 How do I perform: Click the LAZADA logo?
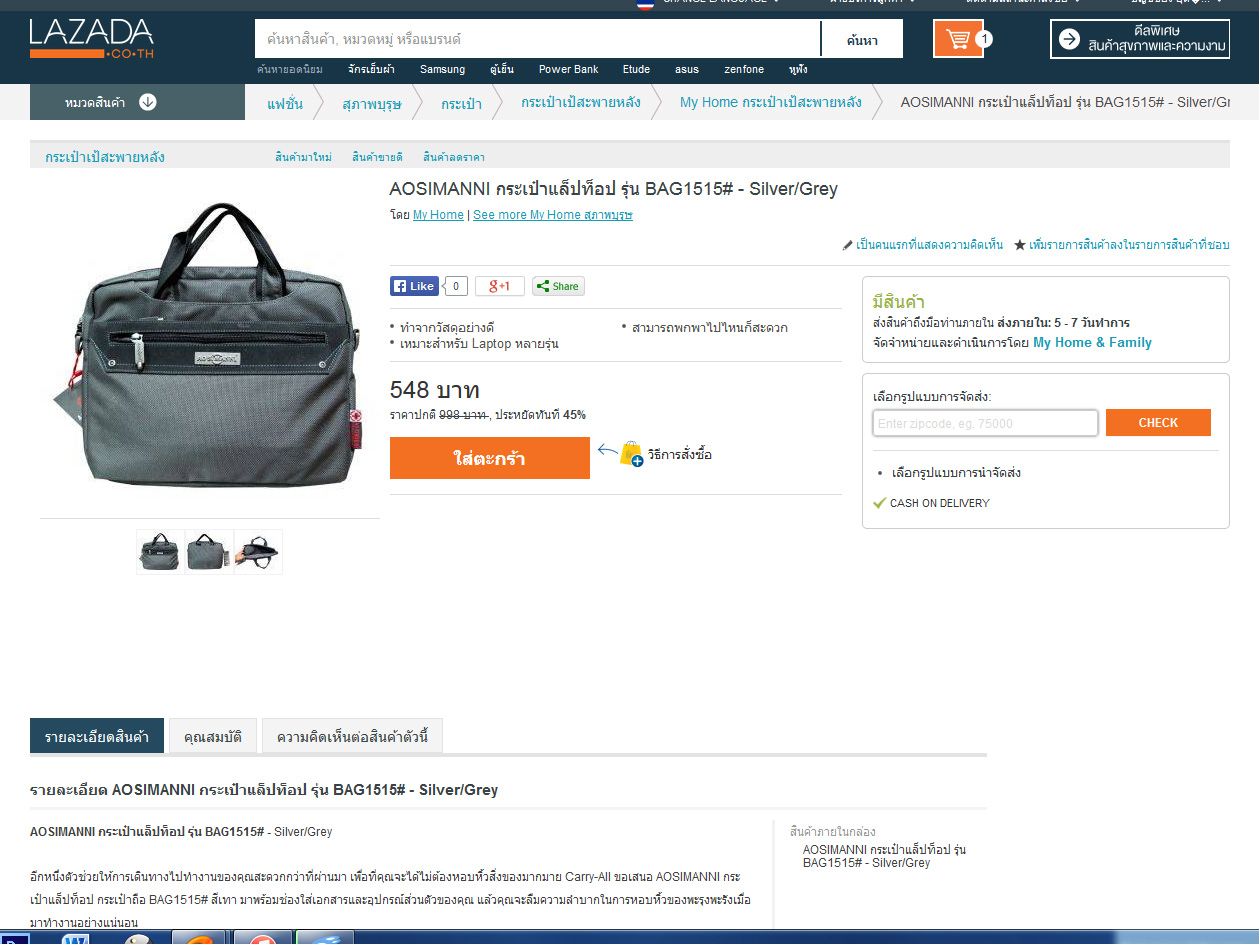(x=92, y=38)
